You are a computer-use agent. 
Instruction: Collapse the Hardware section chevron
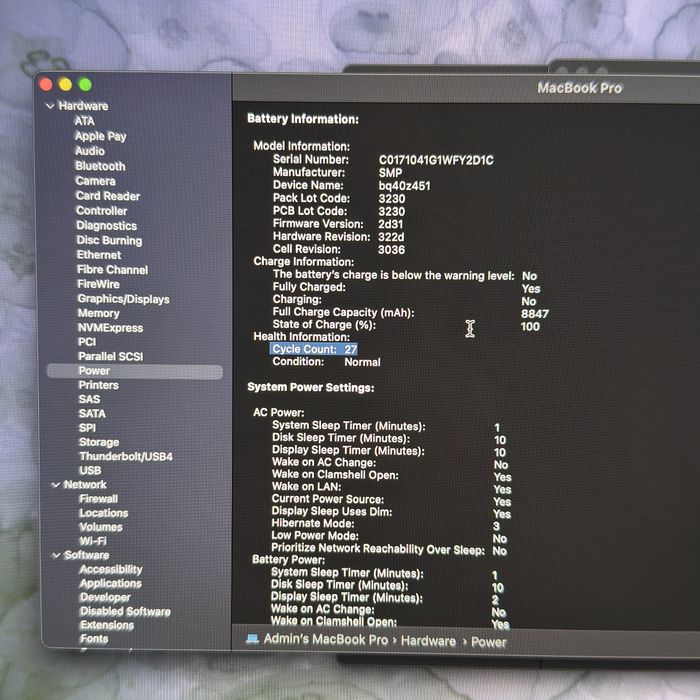[x=50, y=106]
